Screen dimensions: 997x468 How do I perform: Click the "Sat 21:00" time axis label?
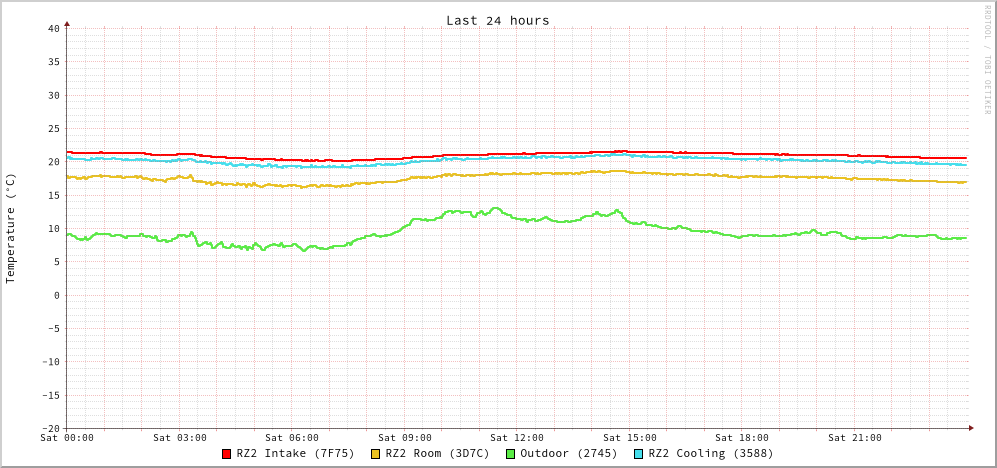point(855,438)
